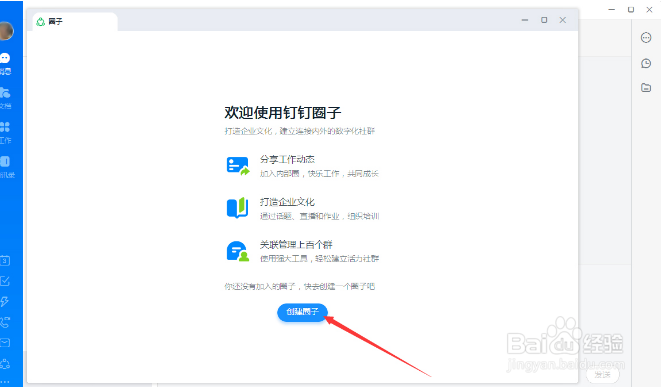Image resolution: width=661 pixels, height=387 pixels.
Task: Open the Contacts section in the sidebar
Action: pyautogui.click(x=6, y=167)
